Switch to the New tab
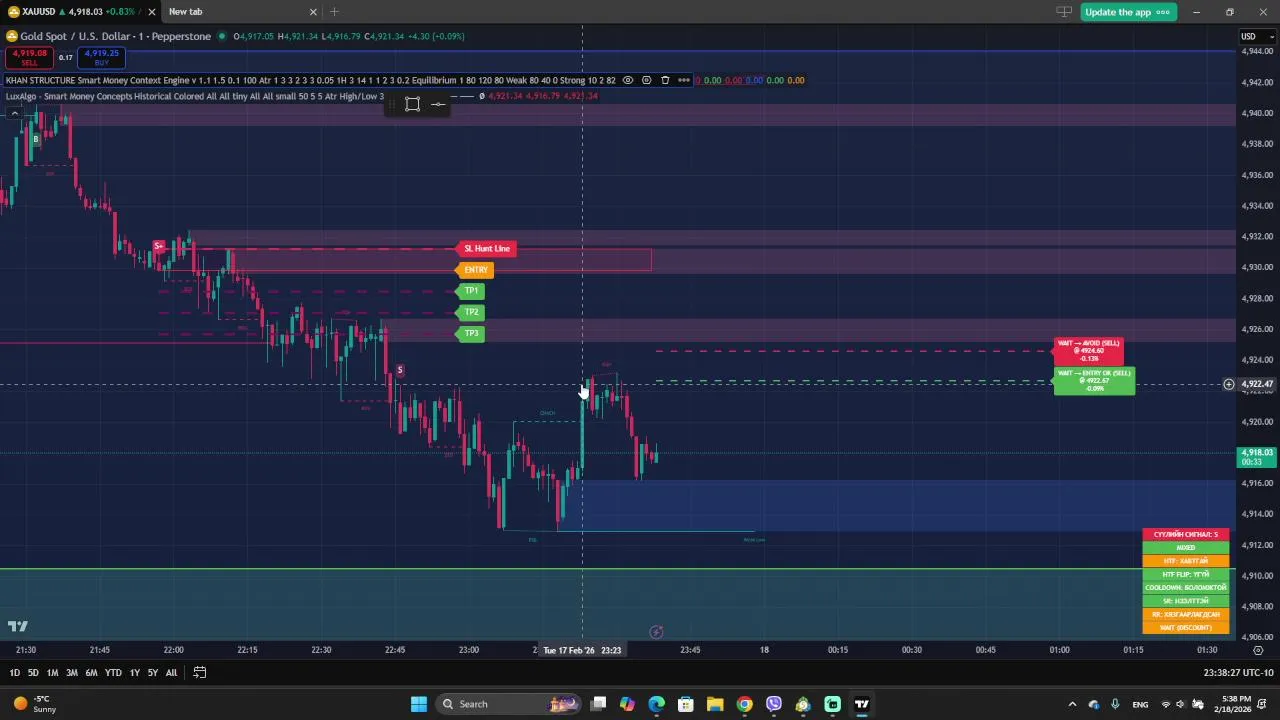Viewport: 1280px width, 720px height. pyautogui.click(x=185, y=12)
